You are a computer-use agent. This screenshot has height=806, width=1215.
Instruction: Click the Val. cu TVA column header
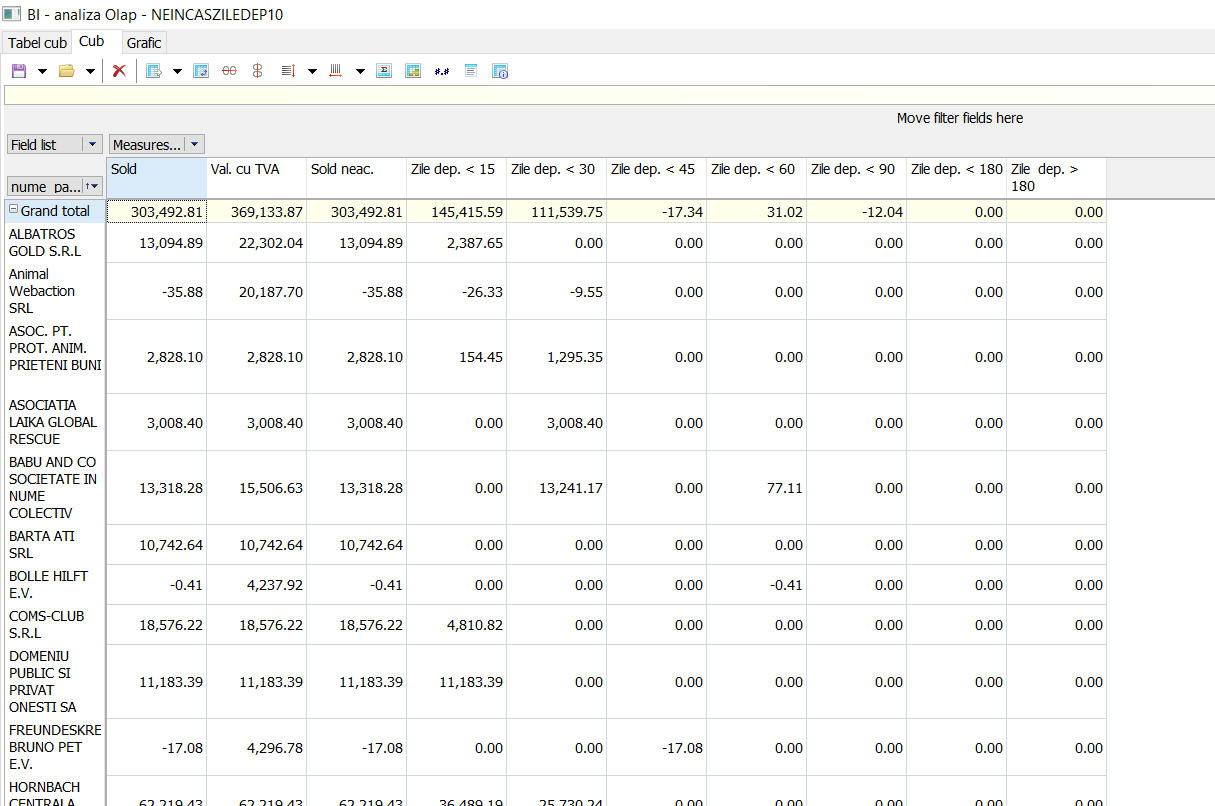256,177
